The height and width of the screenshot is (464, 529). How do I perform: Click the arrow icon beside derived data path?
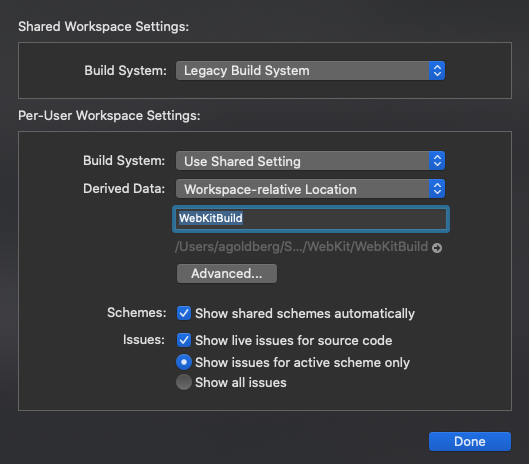click(437, 248)
